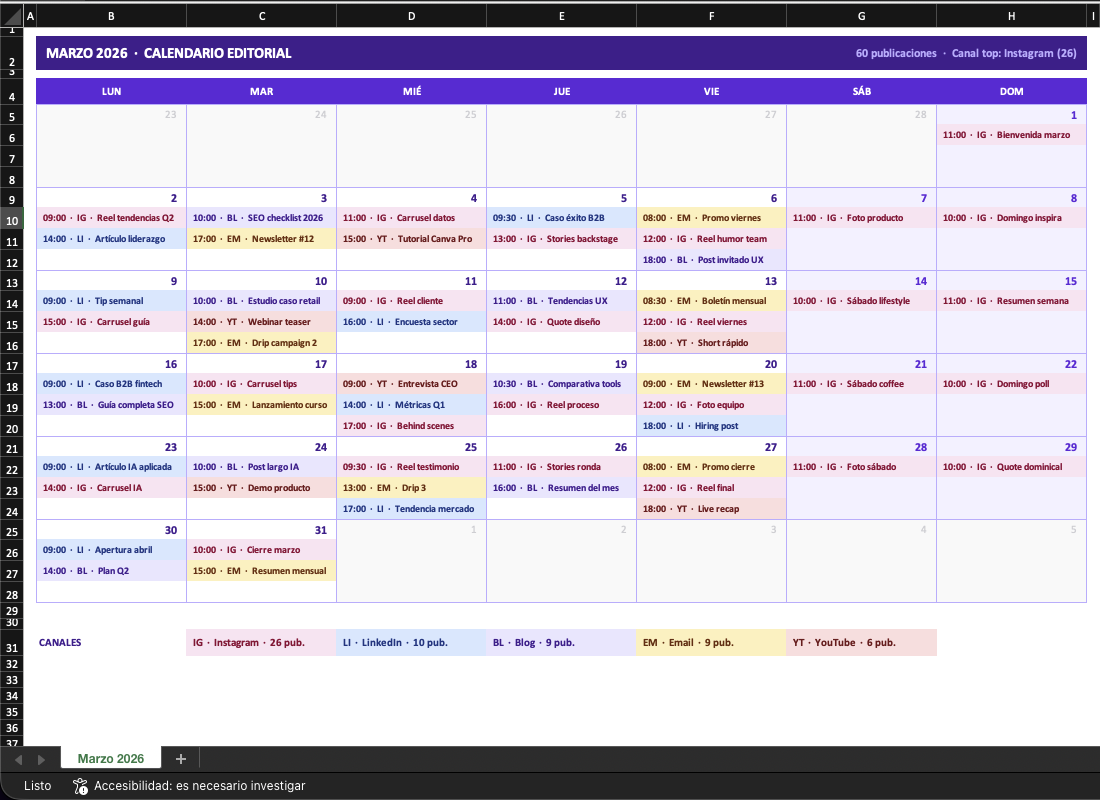Image resolution: width=1100 pixels, height=800 pixels.
Task: Select the Resumen del mes cell
Action: (562, 488)
